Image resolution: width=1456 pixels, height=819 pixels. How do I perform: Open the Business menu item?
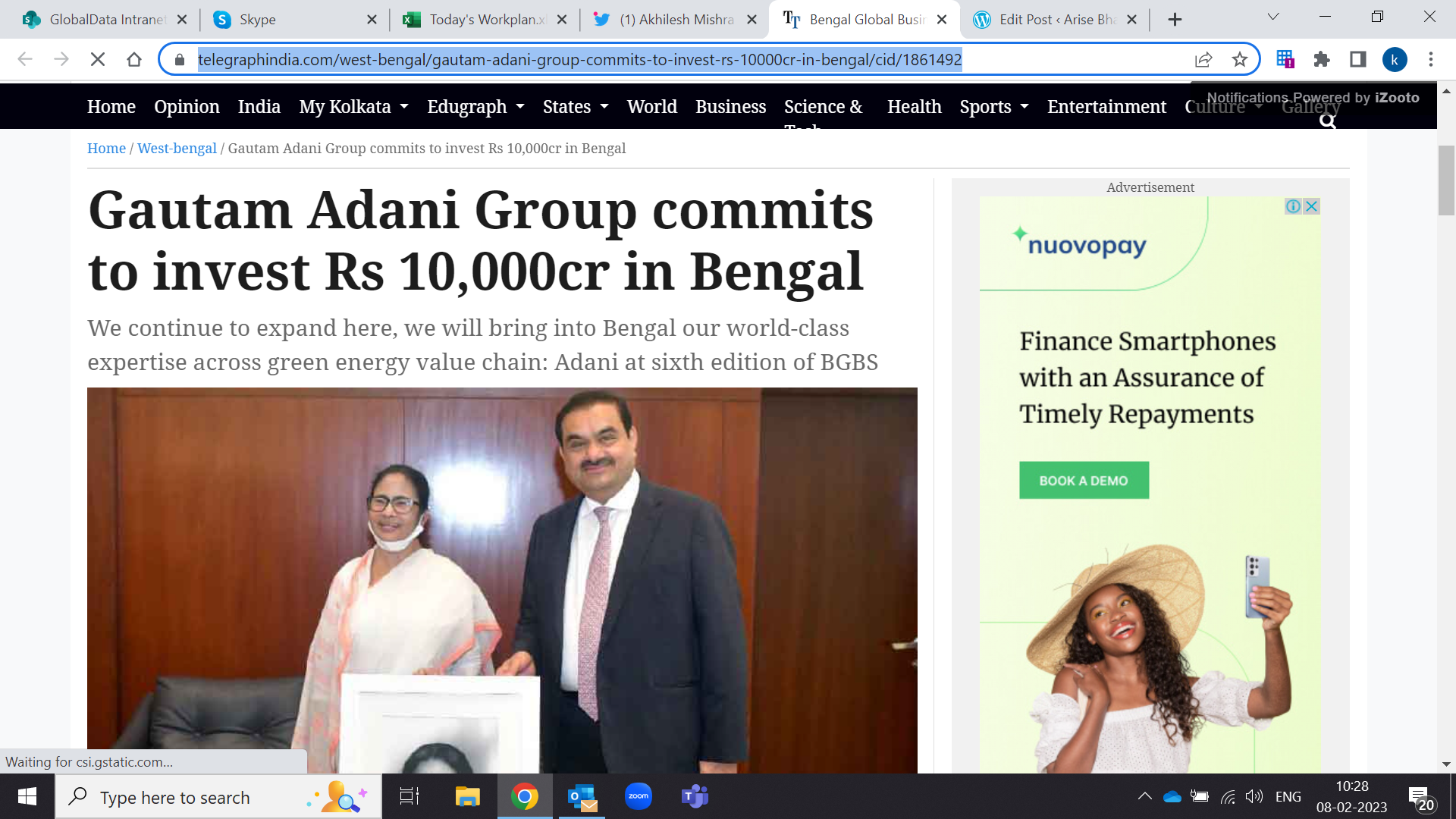(730, 107)
